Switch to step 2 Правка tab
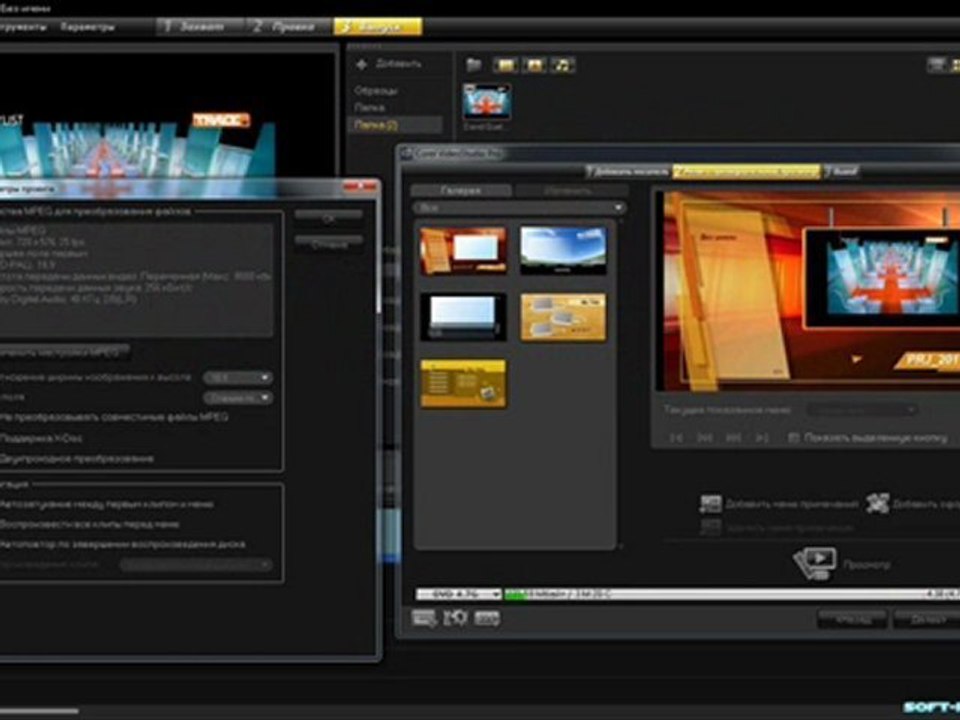960x720 pixels. coord(288,27)
